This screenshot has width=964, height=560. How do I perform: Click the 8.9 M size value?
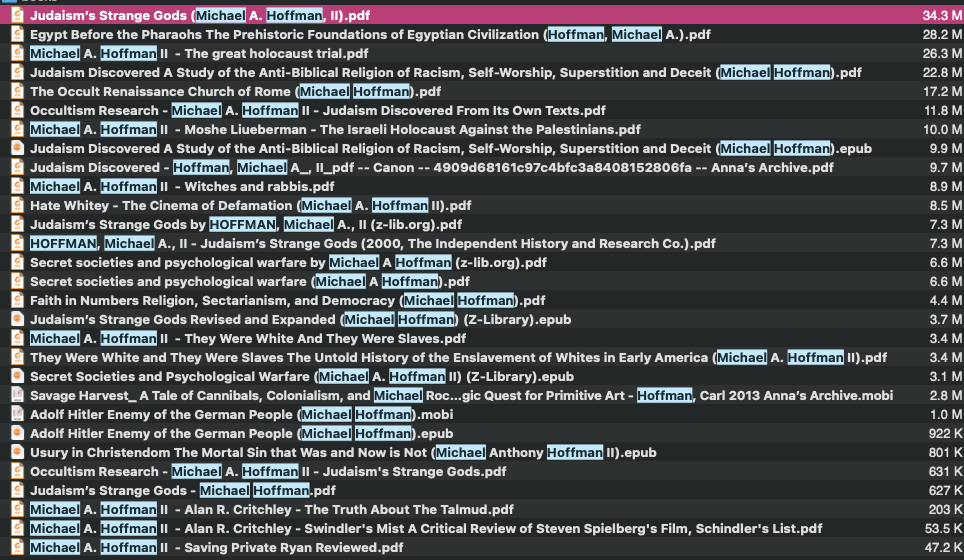[x=946, y=186]
